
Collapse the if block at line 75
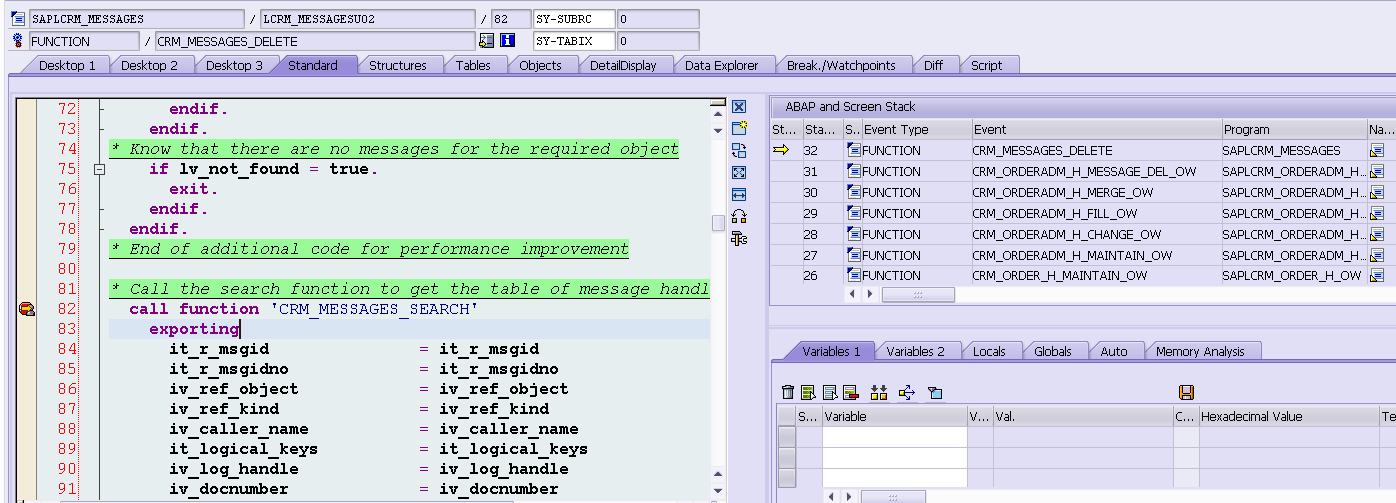[x=99, y=170]
